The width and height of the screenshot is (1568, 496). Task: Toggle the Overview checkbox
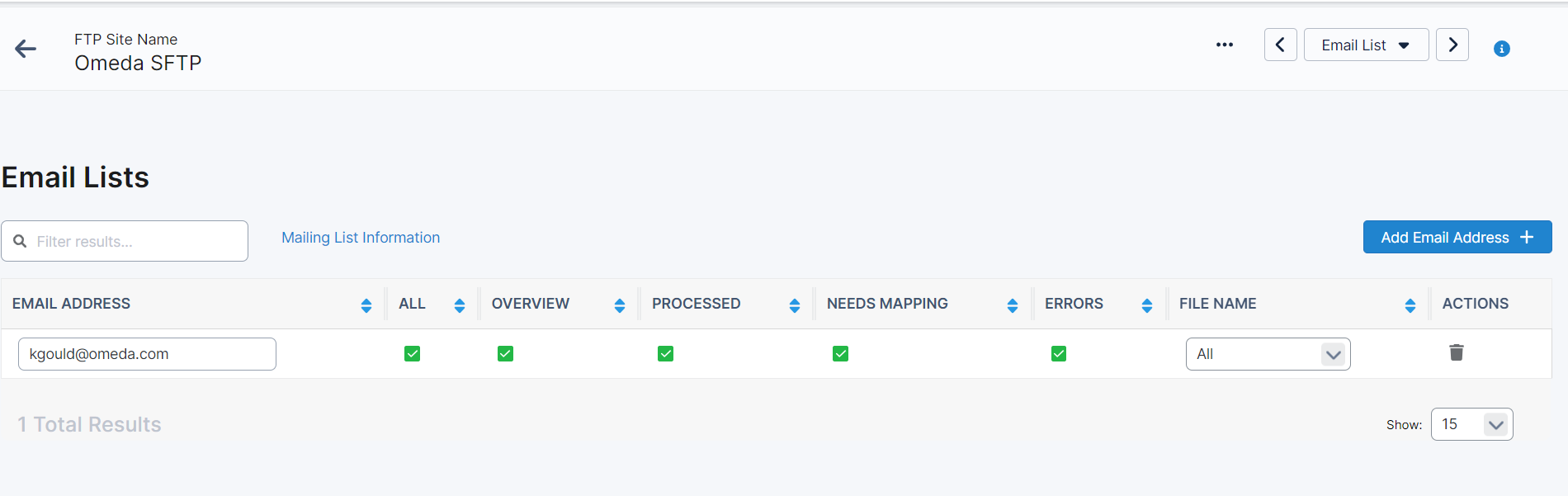click(x=505, y=354)
